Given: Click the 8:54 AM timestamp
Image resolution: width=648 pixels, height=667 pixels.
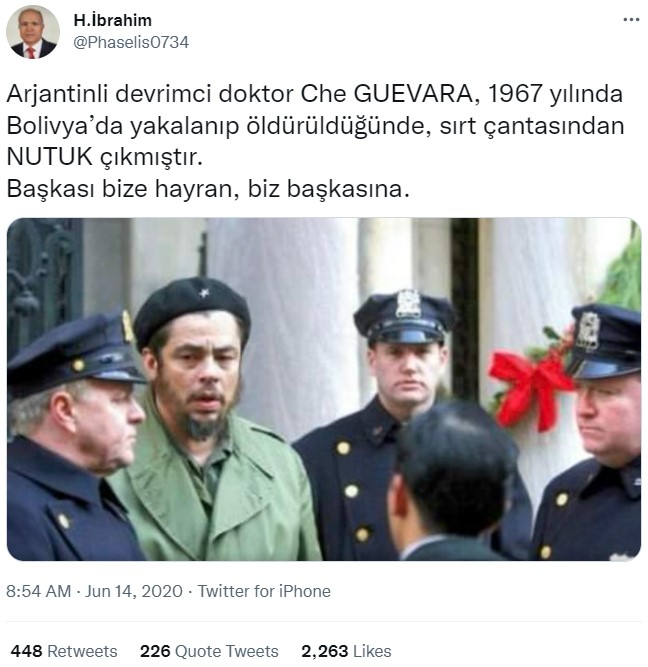Looking at the screenshot, I should [x=38, y=591].
